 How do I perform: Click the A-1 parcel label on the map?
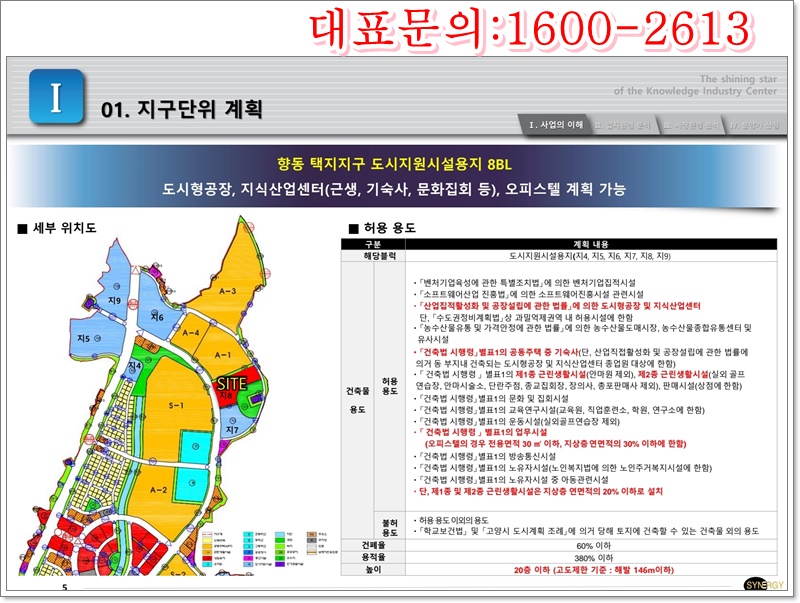coord(222,355)
